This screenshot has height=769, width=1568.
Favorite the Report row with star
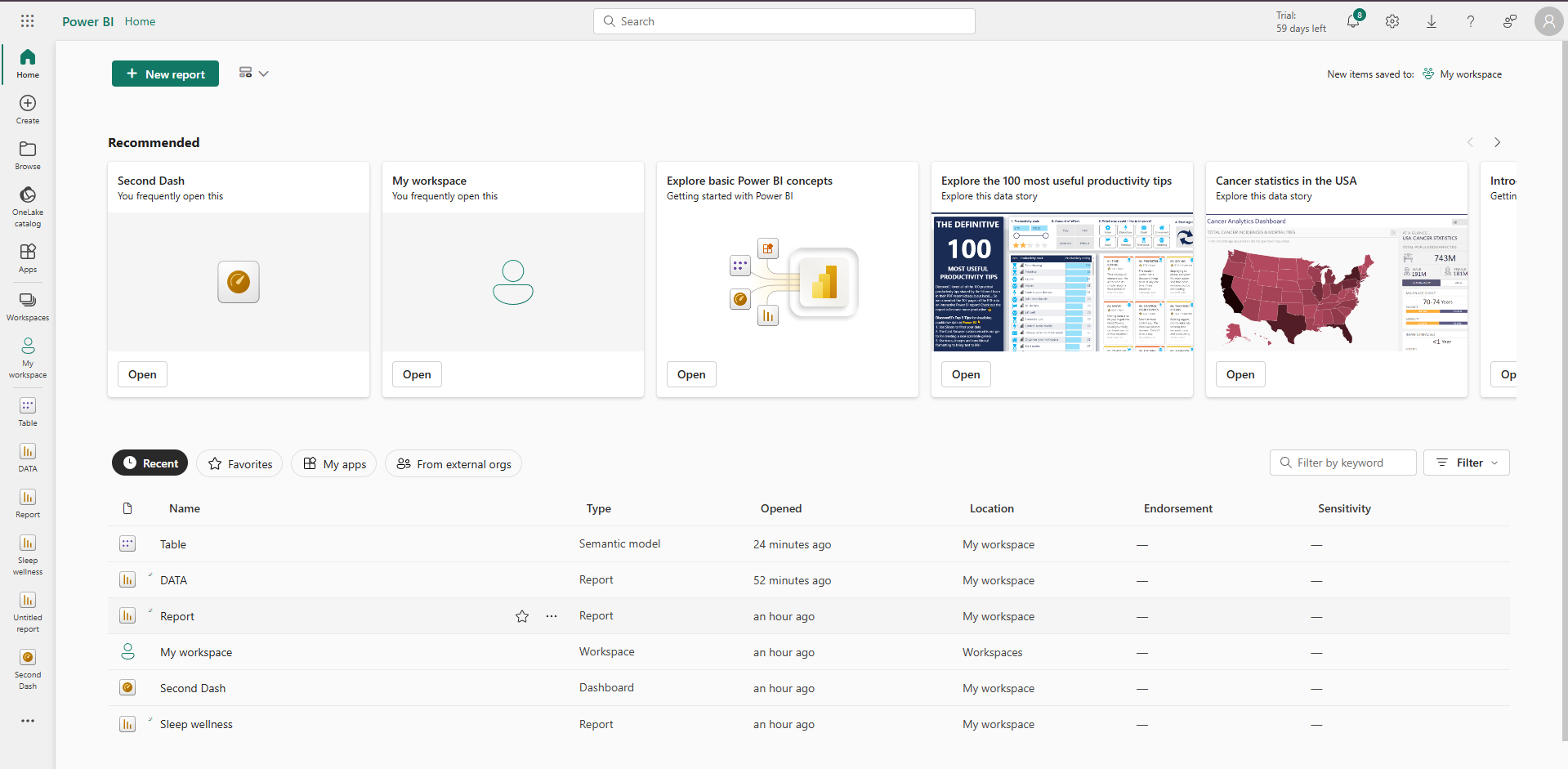click(522, 616)
